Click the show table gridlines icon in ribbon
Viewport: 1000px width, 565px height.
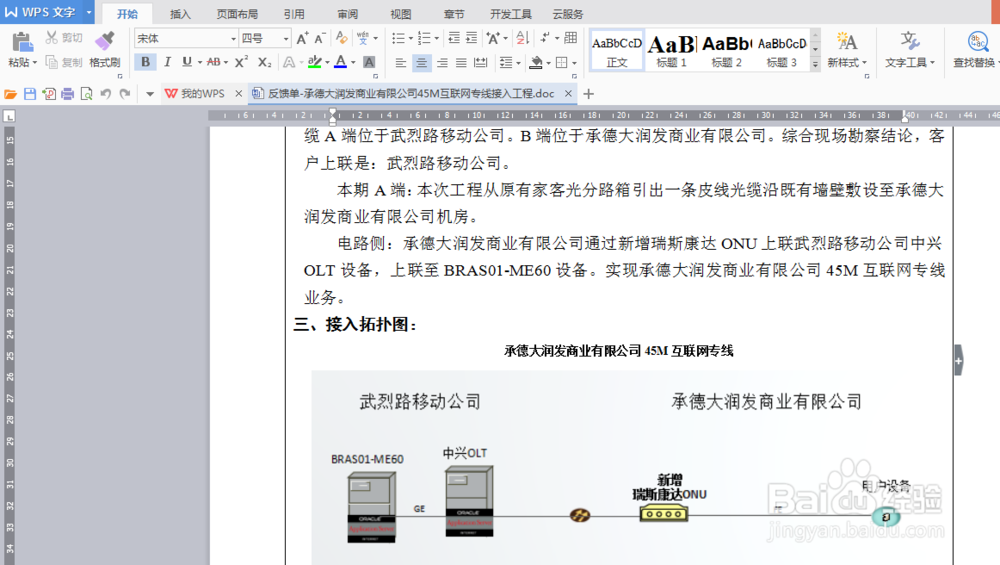pos(571,38)
